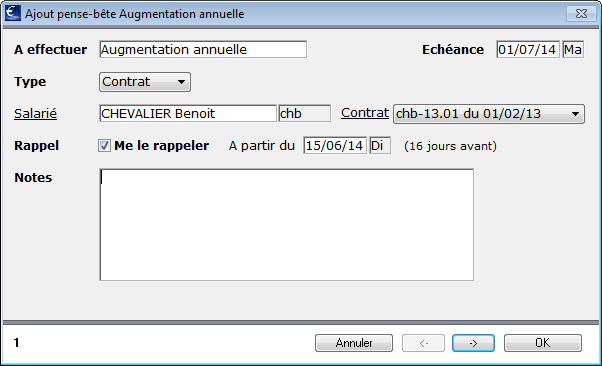Open the underlined Contrat link label
602x366 pixels.
point(365,113)
